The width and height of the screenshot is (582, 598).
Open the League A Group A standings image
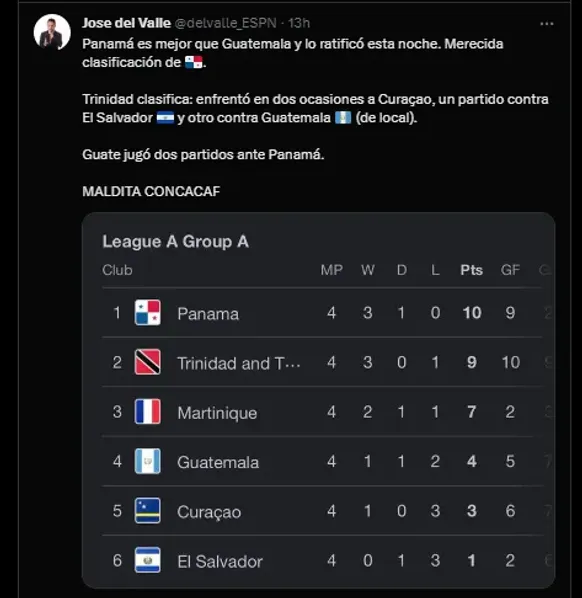(318, 400)
